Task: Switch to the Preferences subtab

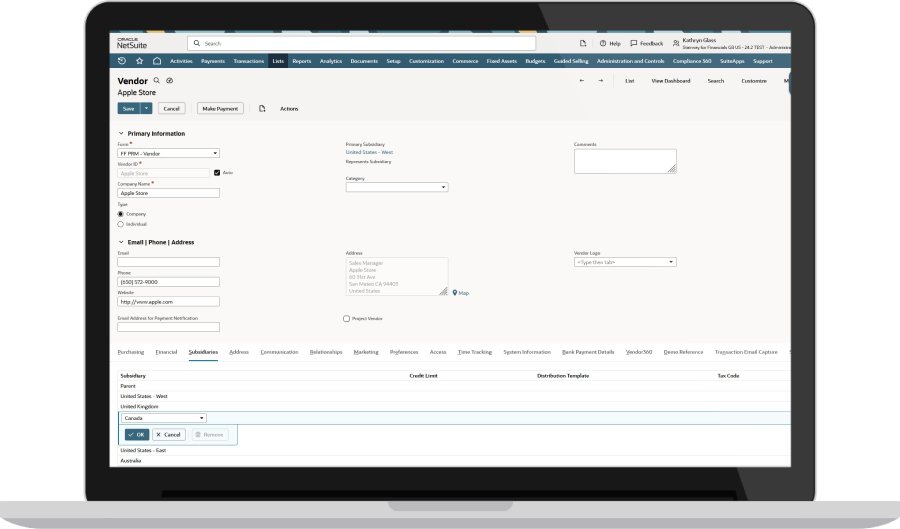Action: pos(404,352)
